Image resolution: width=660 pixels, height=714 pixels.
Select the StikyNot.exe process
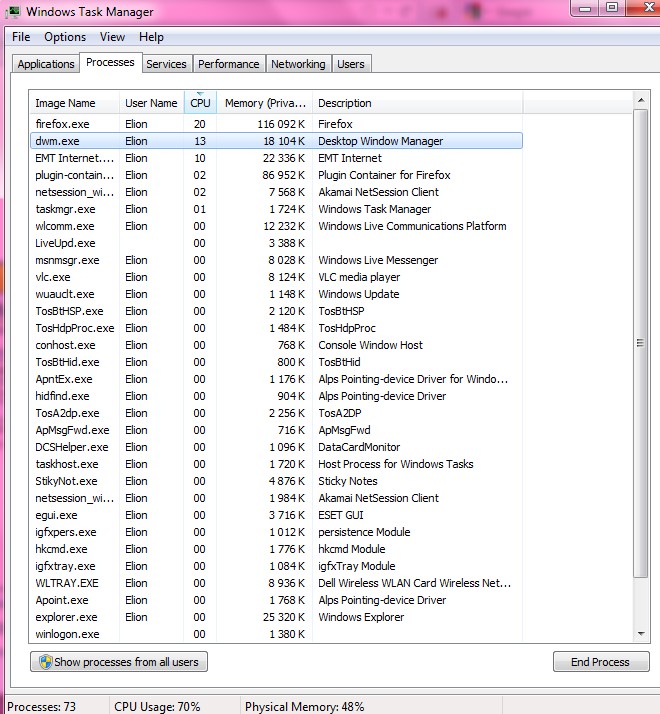[x=276, y=481]
